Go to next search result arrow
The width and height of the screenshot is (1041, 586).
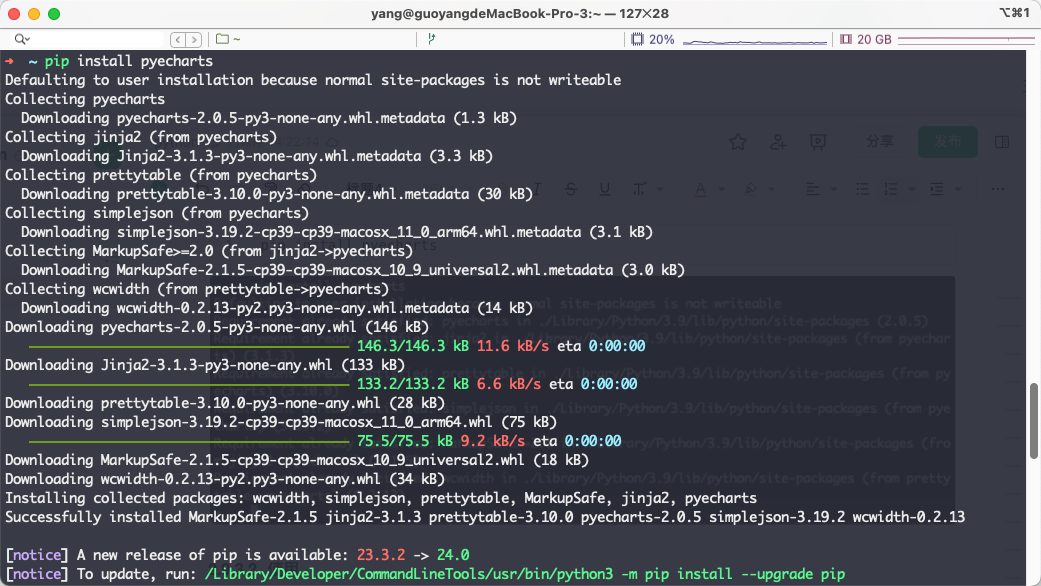[x=193, y=39]
